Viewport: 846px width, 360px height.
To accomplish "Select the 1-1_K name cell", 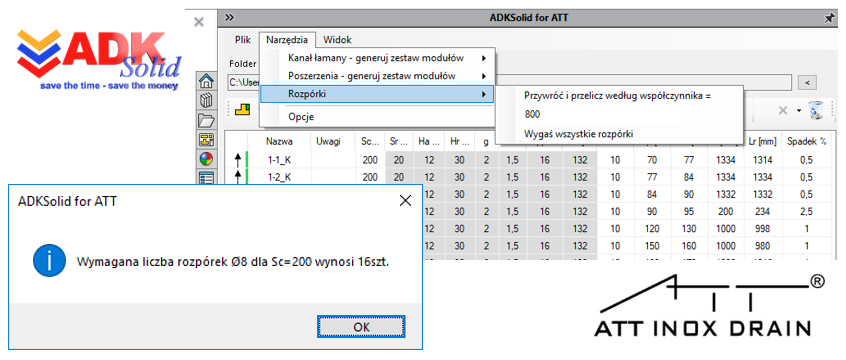I will [279, 160].
